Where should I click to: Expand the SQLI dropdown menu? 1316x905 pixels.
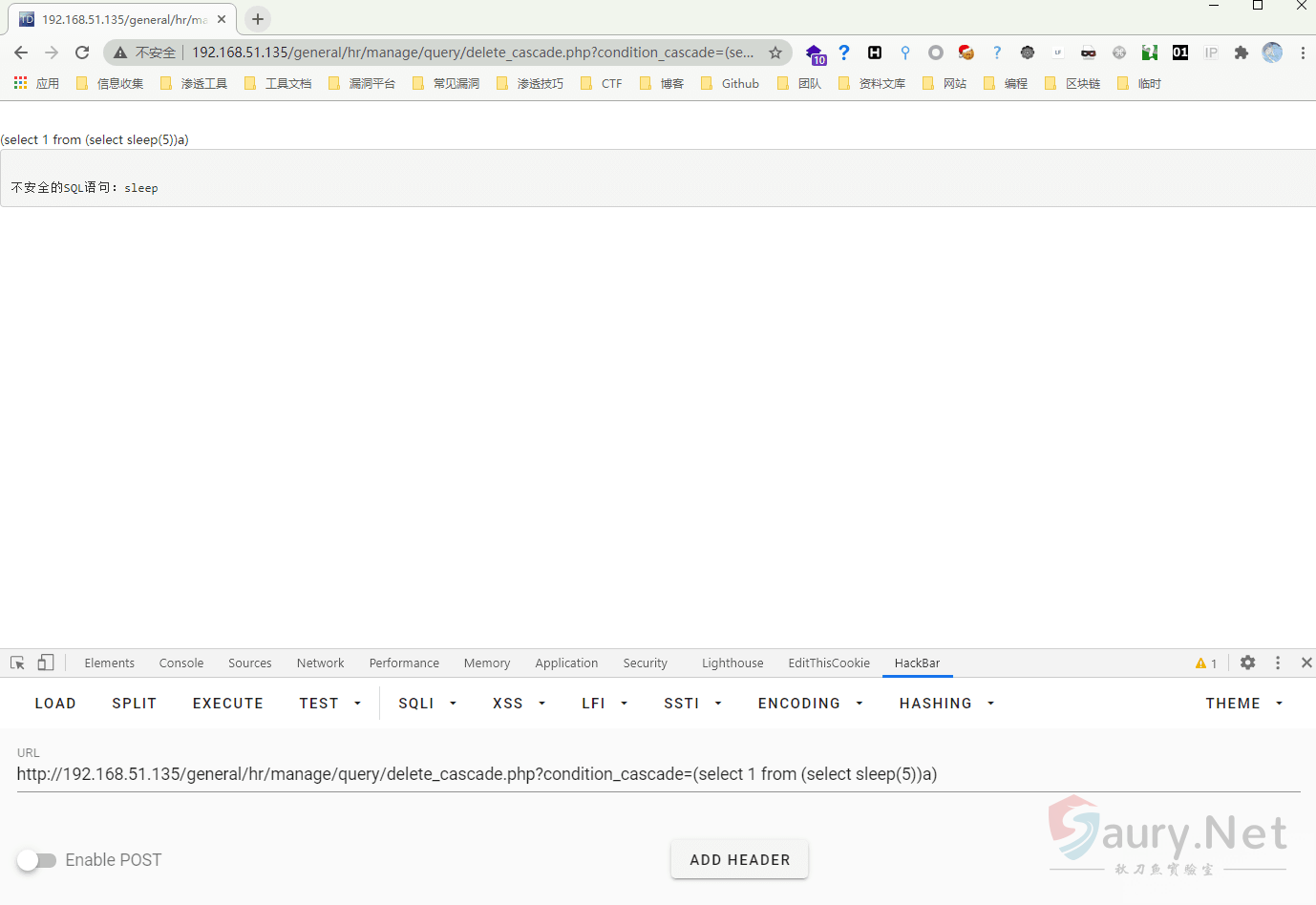427,704
